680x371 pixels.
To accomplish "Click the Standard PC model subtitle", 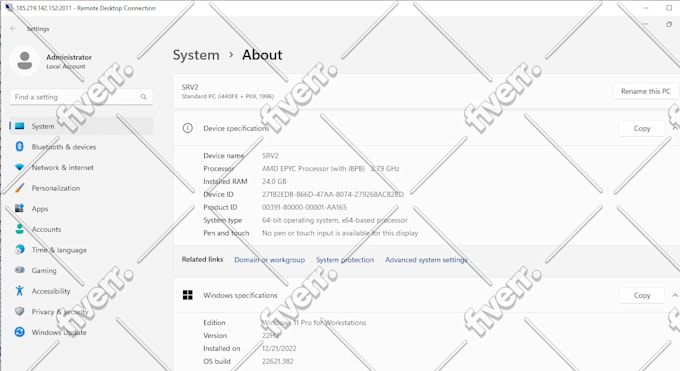I will point(228,96).
